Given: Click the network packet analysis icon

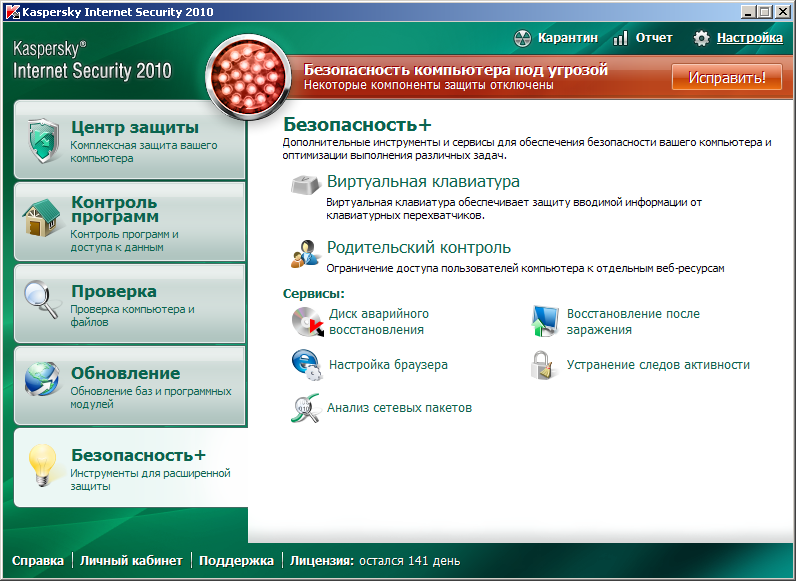Looking at the screenshot, I should [x=305, y=408].
